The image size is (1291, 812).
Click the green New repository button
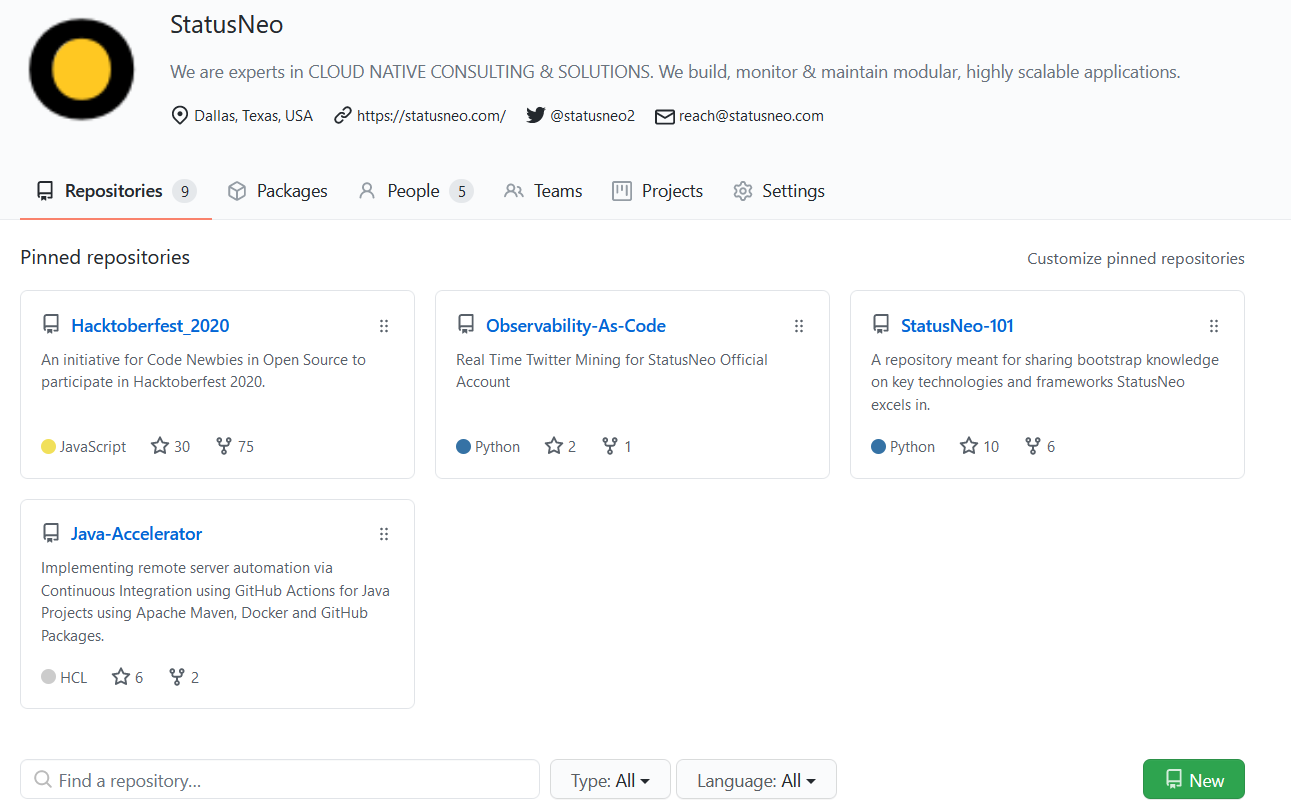tap(1194, 780)
